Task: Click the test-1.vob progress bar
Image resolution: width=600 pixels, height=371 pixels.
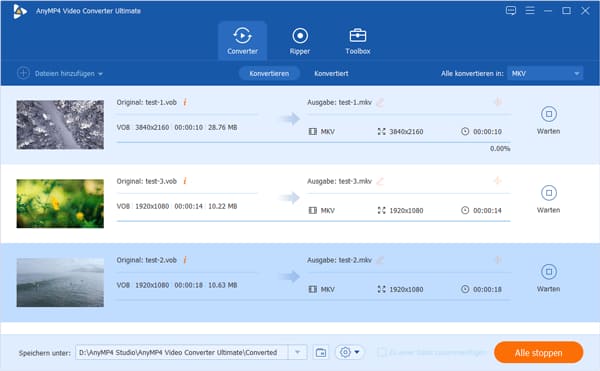Action: point(313,142)
